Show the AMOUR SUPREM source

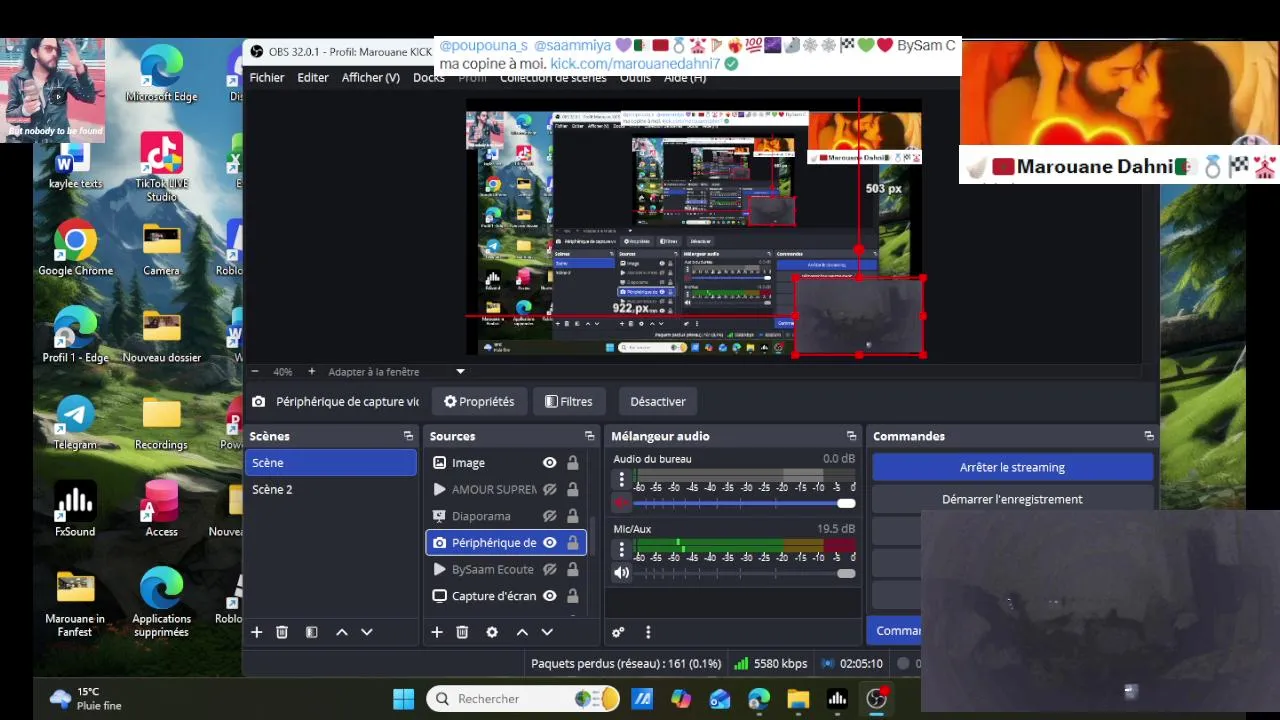click(x=549, y=489)
